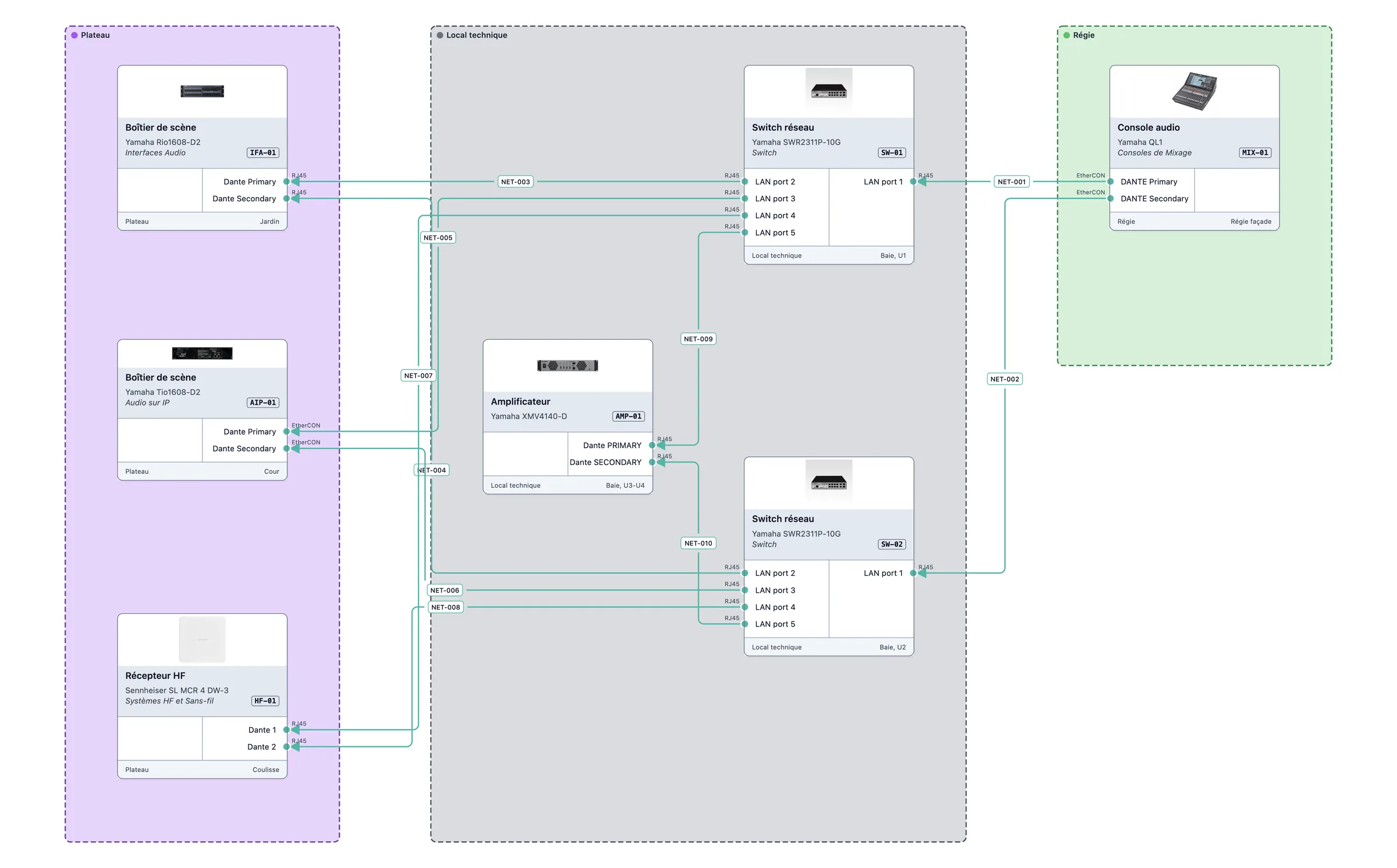Image resolution: width=1397 pixels, height=868 pixels.
Task: Select the NET-001 cable label
Action: coord(1012,182)
